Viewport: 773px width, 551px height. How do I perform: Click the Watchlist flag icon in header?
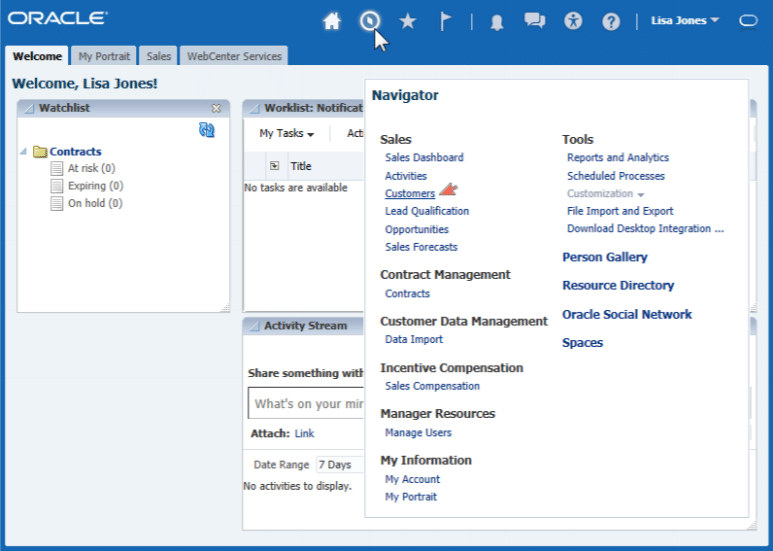[x=446, y=21]
